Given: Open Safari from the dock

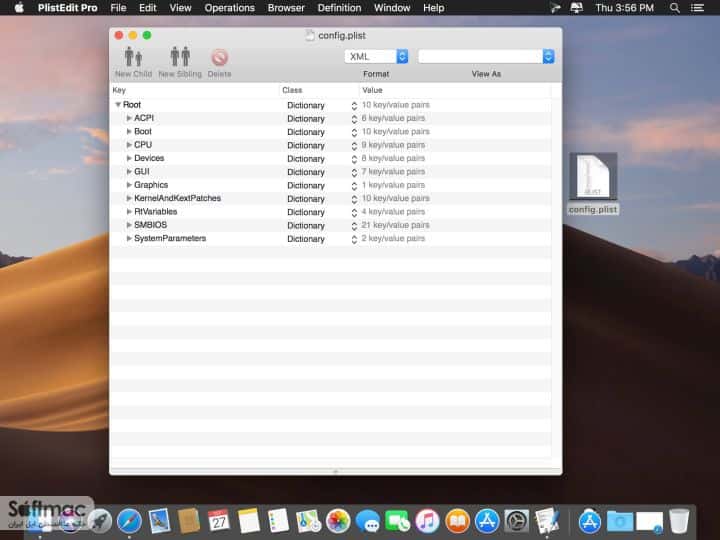Looking at the screenshot, I should [x=129, y=521].
